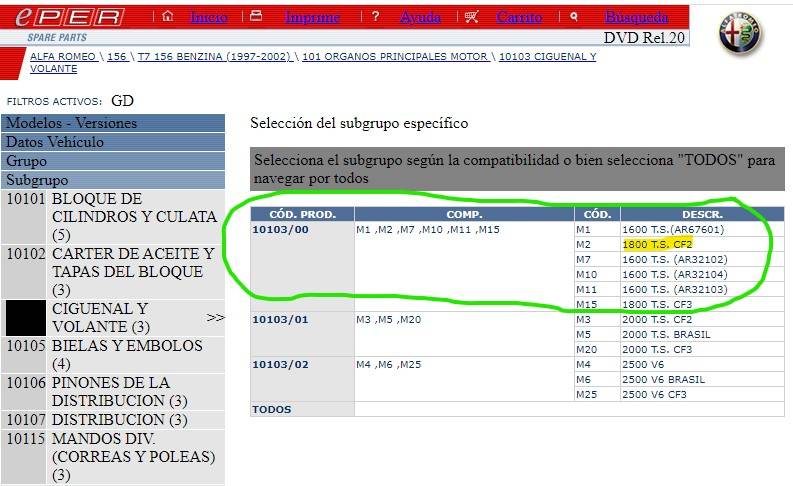Click the DESCR. column header

702,214
